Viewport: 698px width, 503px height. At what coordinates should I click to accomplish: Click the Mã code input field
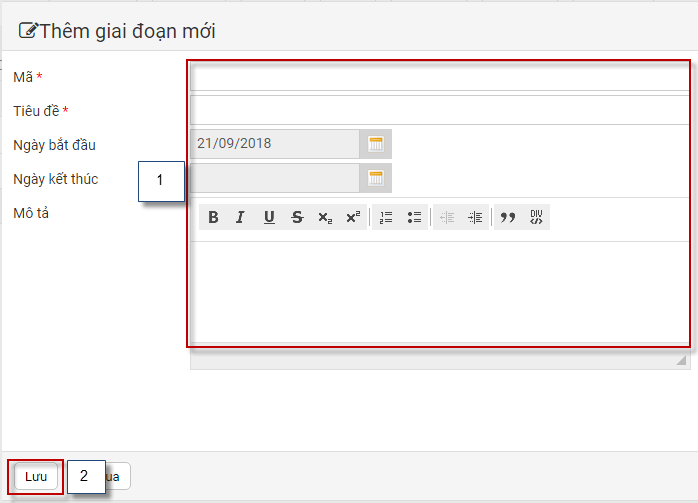click(439, 78)
